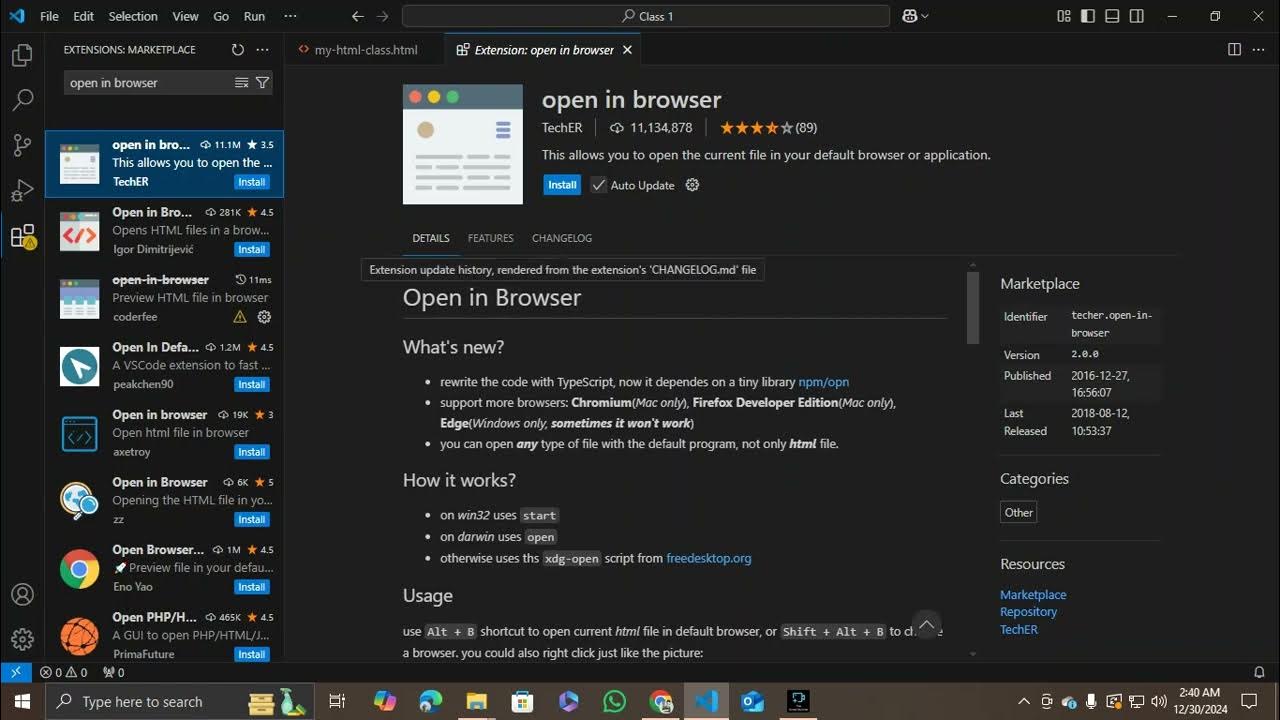Show errors and warnings in status bar
Screen dimensions: 1280x720
pos(62,673)
